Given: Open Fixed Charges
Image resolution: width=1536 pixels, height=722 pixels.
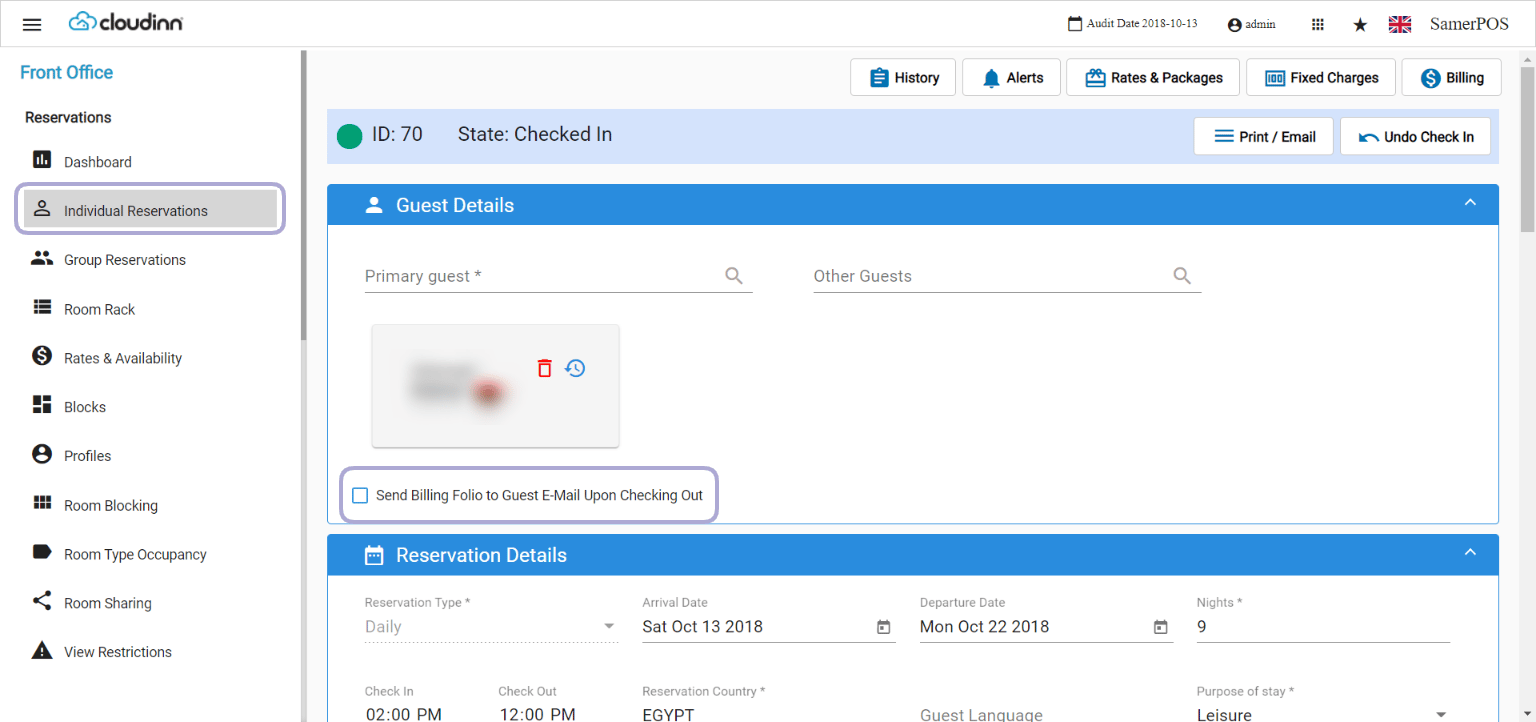Looking at the screenshot, I should [1321, 77].
